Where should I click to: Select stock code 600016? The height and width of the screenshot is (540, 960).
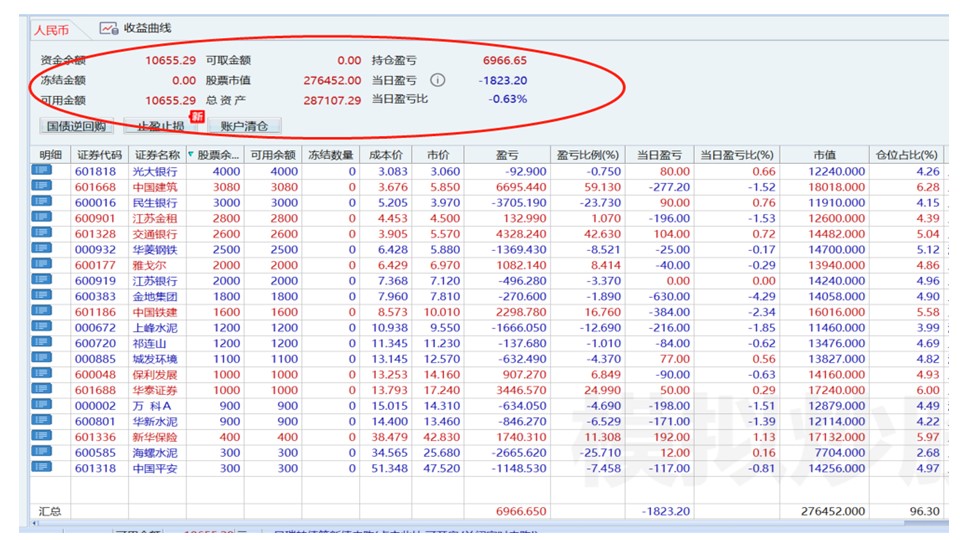(96, 203)
